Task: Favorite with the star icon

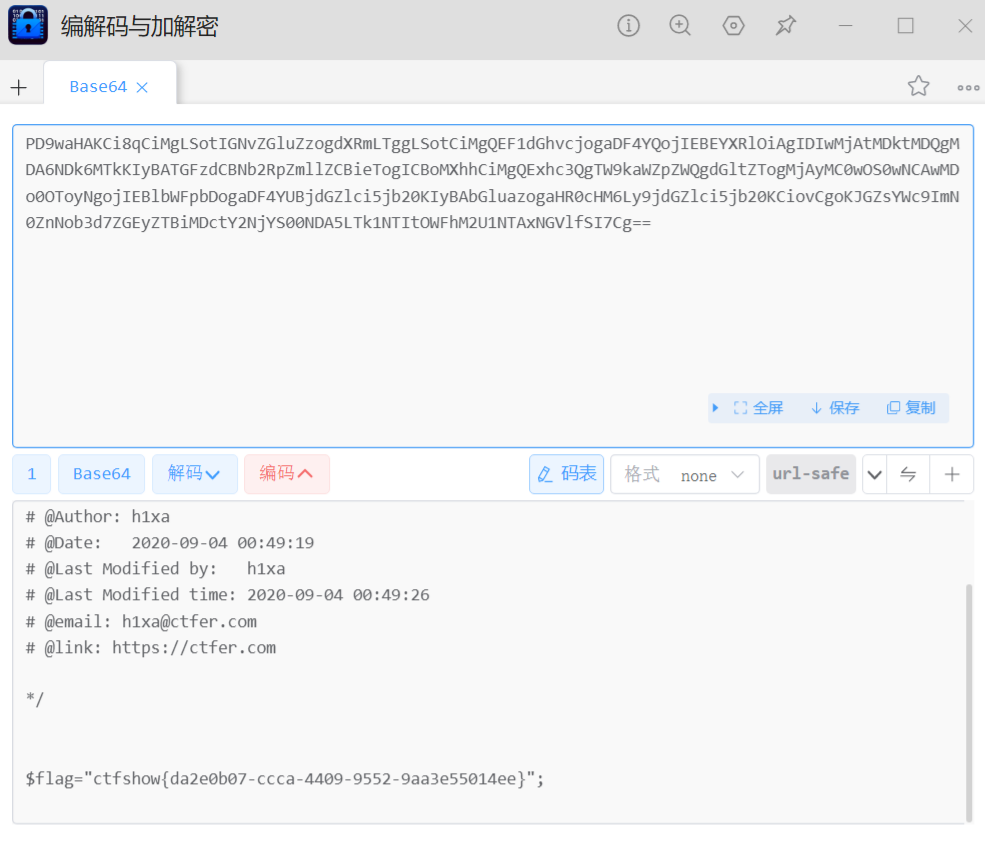Action: (x=918, y=86)
